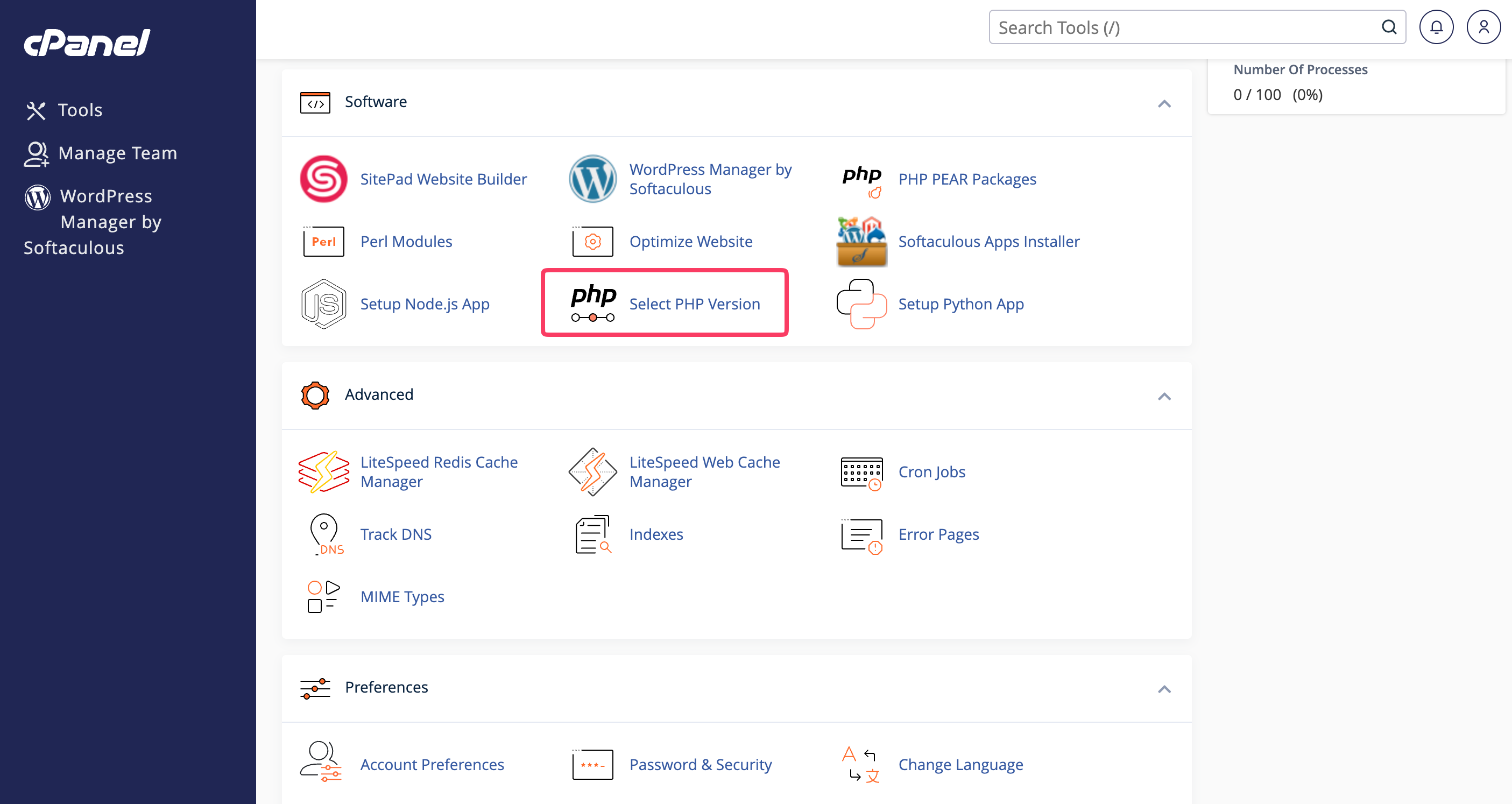Click the Password & Security icon
Viewport: 1512px width, 804px height.
593,764
